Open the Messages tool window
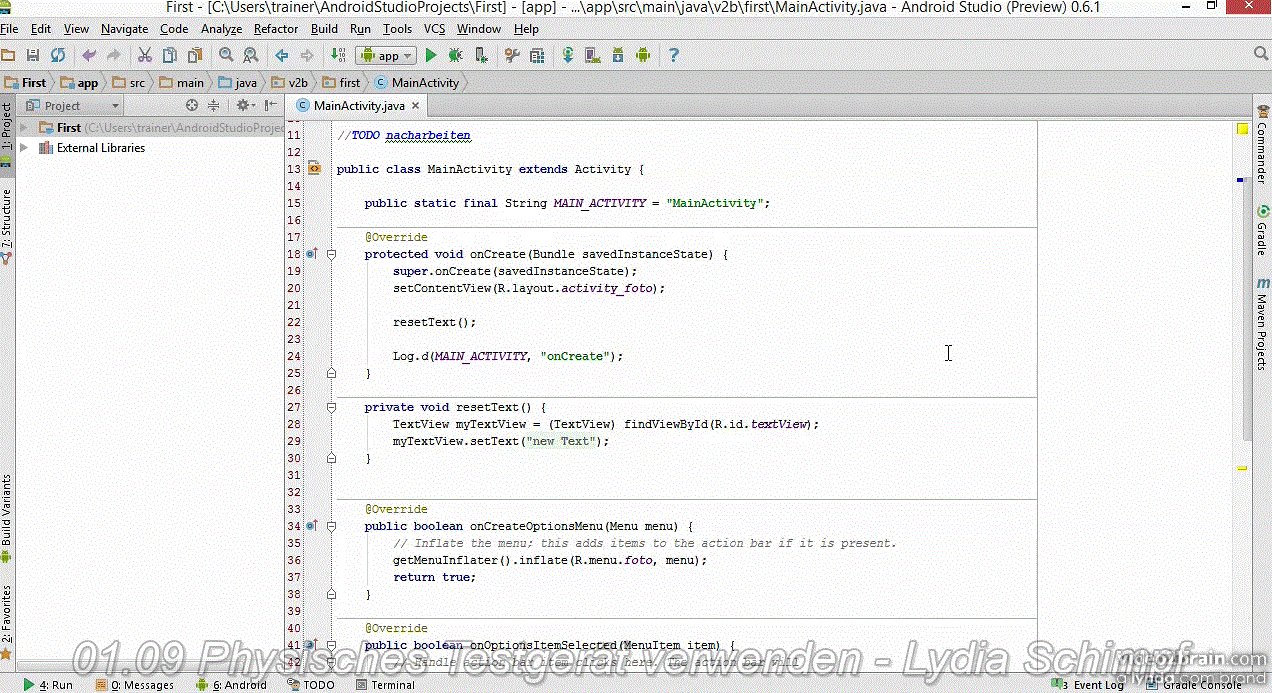This screenshot has height=693, width=1272. [135, 685]
